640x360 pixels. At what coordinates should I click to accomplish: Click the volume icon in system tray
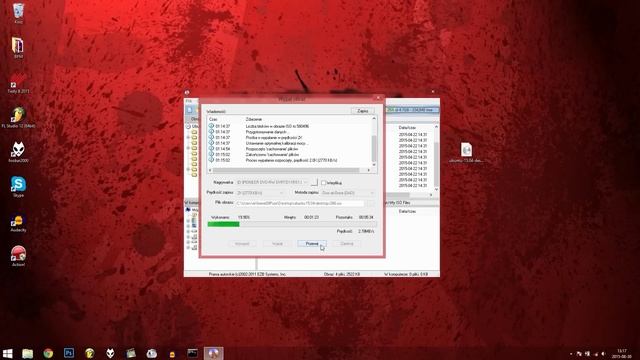(603, 354)
